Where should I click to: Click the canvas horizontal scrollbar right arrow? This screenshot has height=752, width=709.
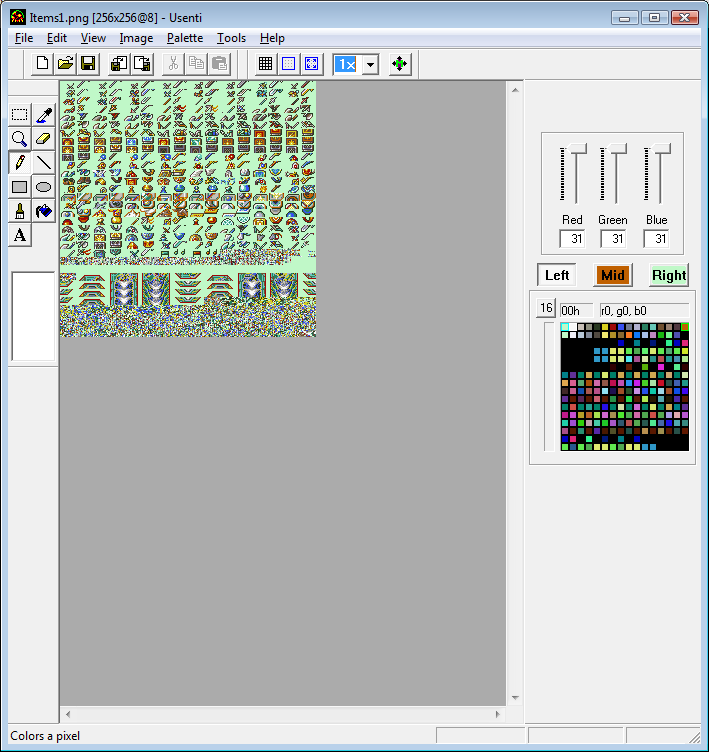click(498, 714)
